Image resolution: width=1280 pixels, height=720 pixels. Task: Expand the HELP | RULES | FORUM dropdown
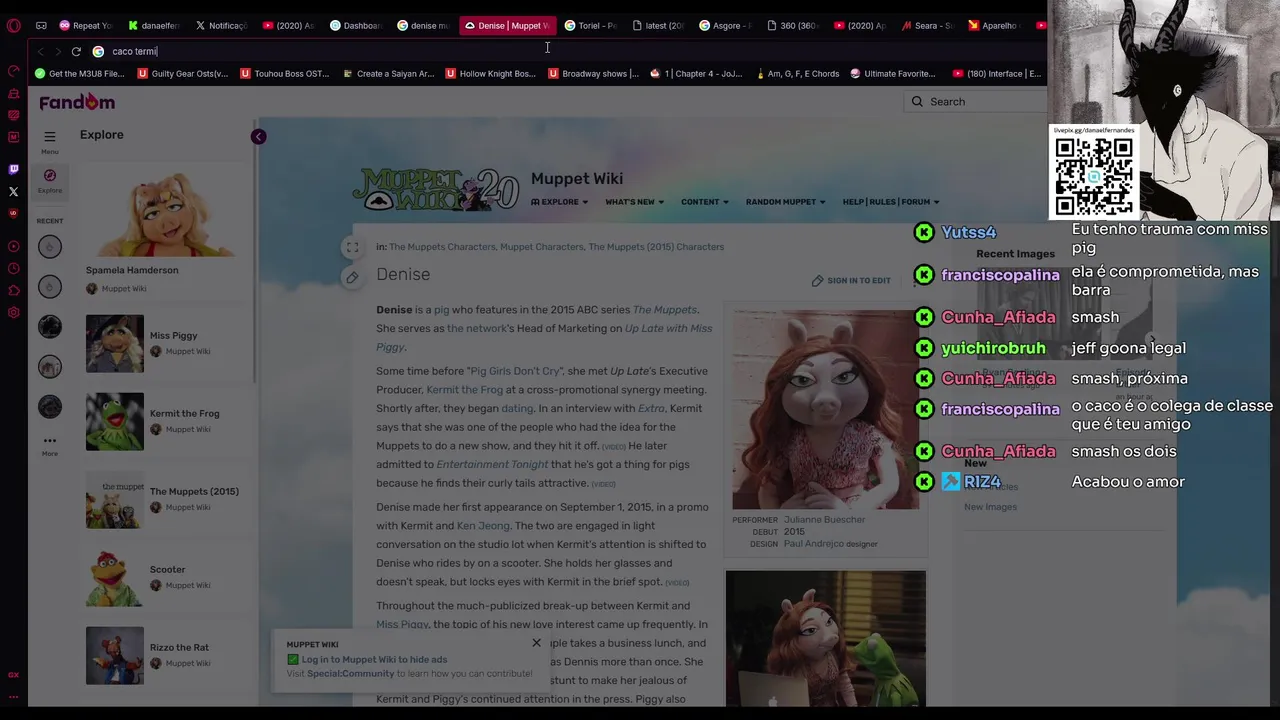pyautogui.click(x=891, y=202)
